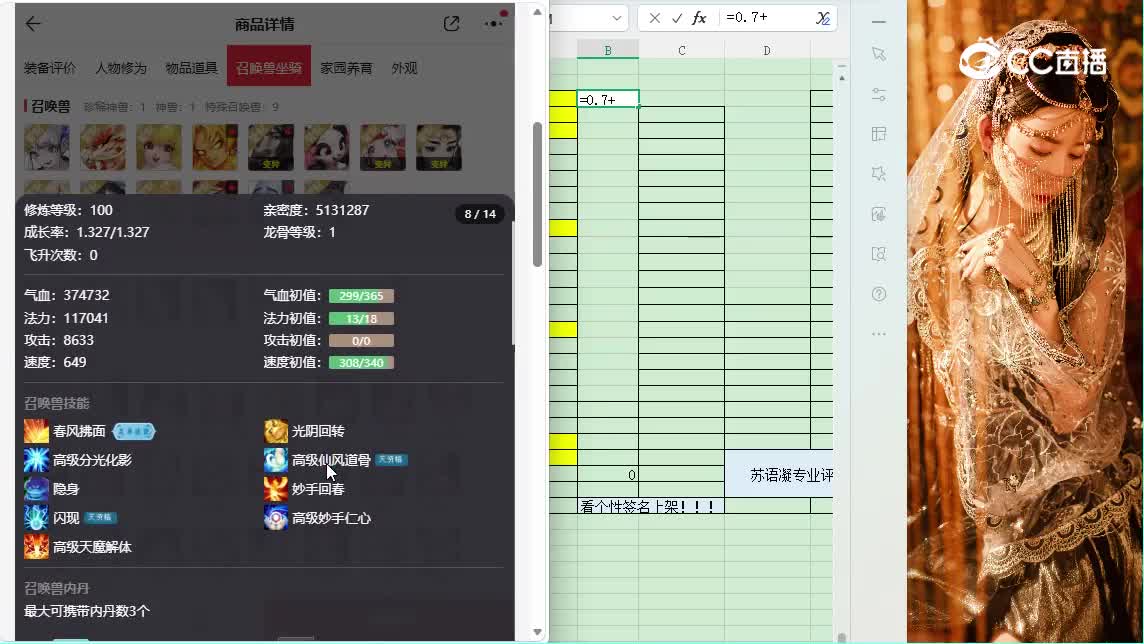The height and width of the screenshot is (644, 1144).
Task: Select column C header
Action: 681,50
